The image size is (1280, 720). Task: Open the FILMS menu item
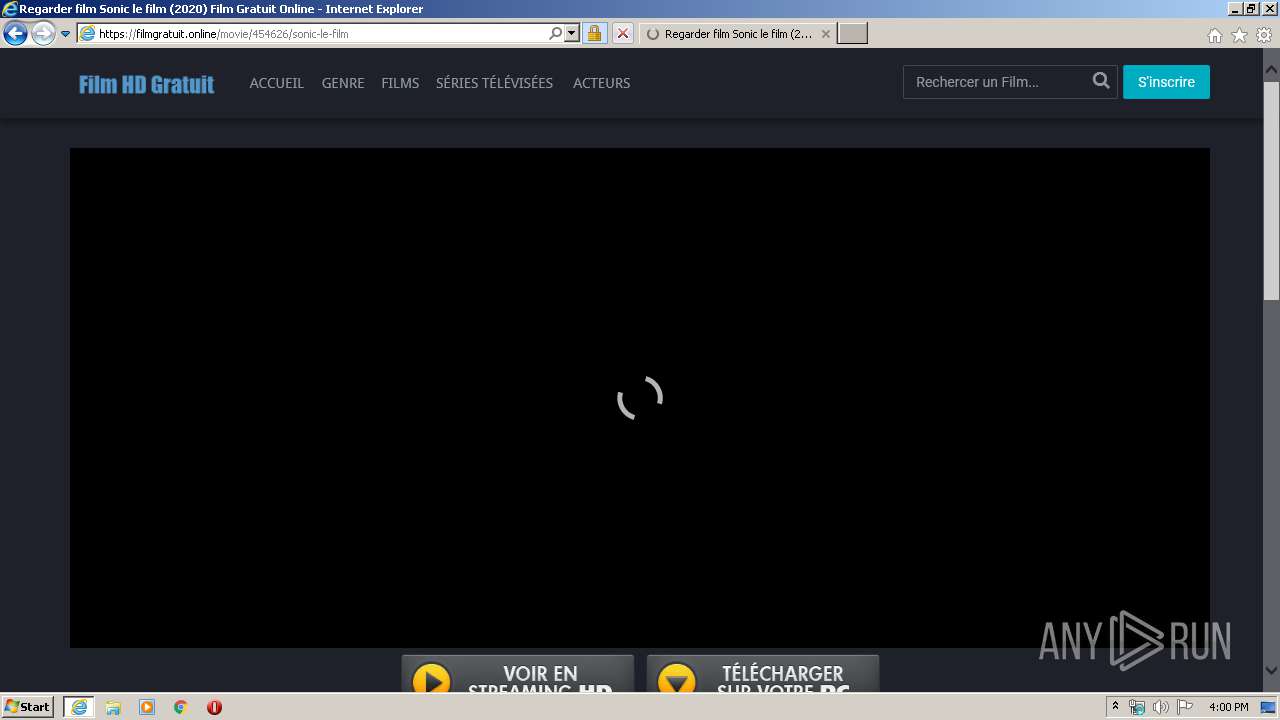[x=400, y=83]
